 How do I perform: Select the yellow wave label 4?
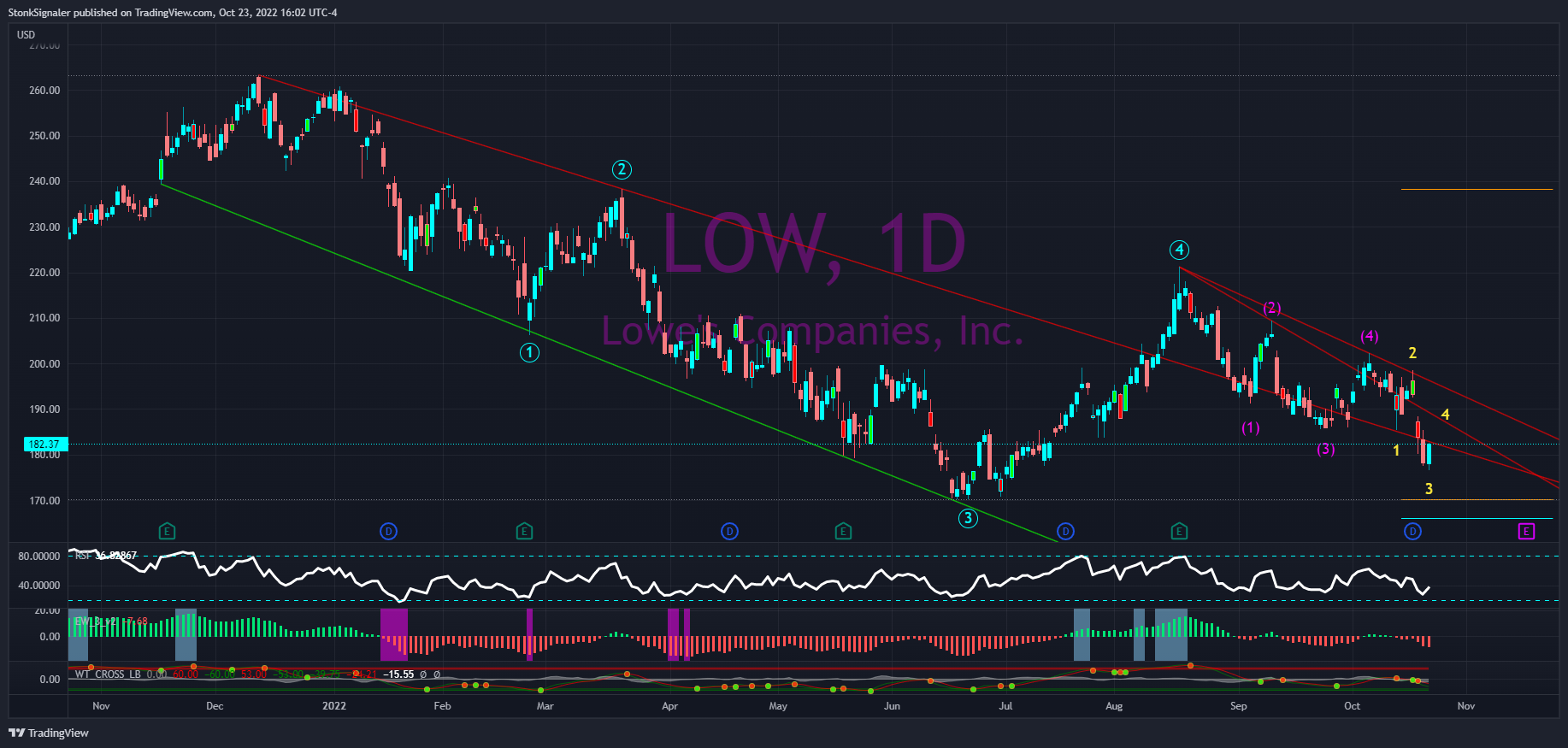click(1445, 415)
